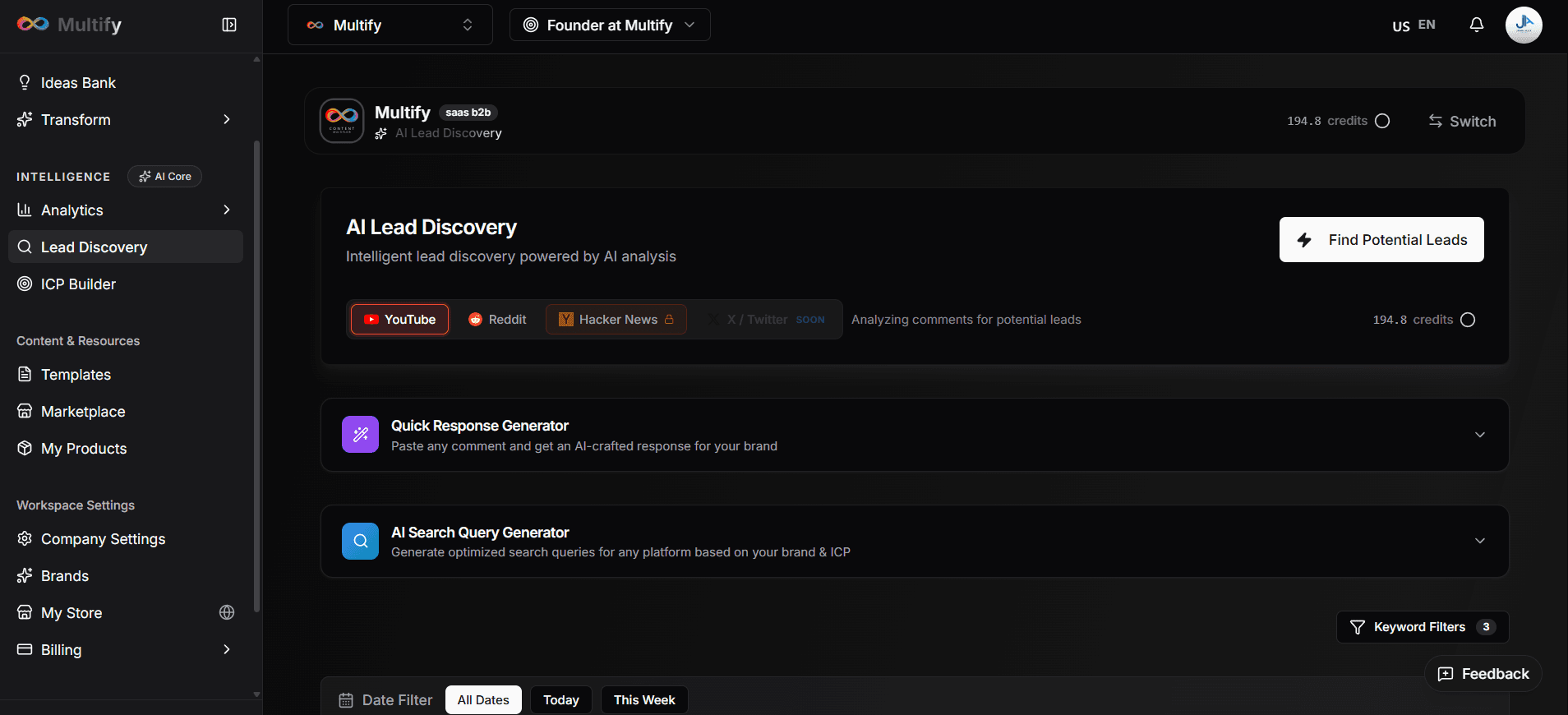Click the Date Filter calendar icon
This screenshot has width=1568, height=715.
(346, 700)
